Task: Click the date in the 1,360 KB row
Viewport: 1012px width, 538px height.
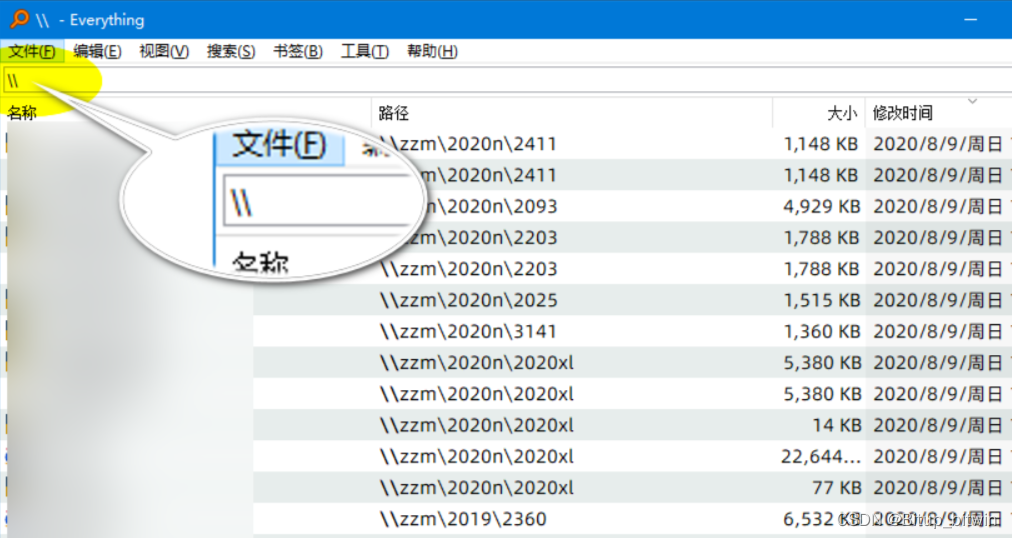Action: 938,332
